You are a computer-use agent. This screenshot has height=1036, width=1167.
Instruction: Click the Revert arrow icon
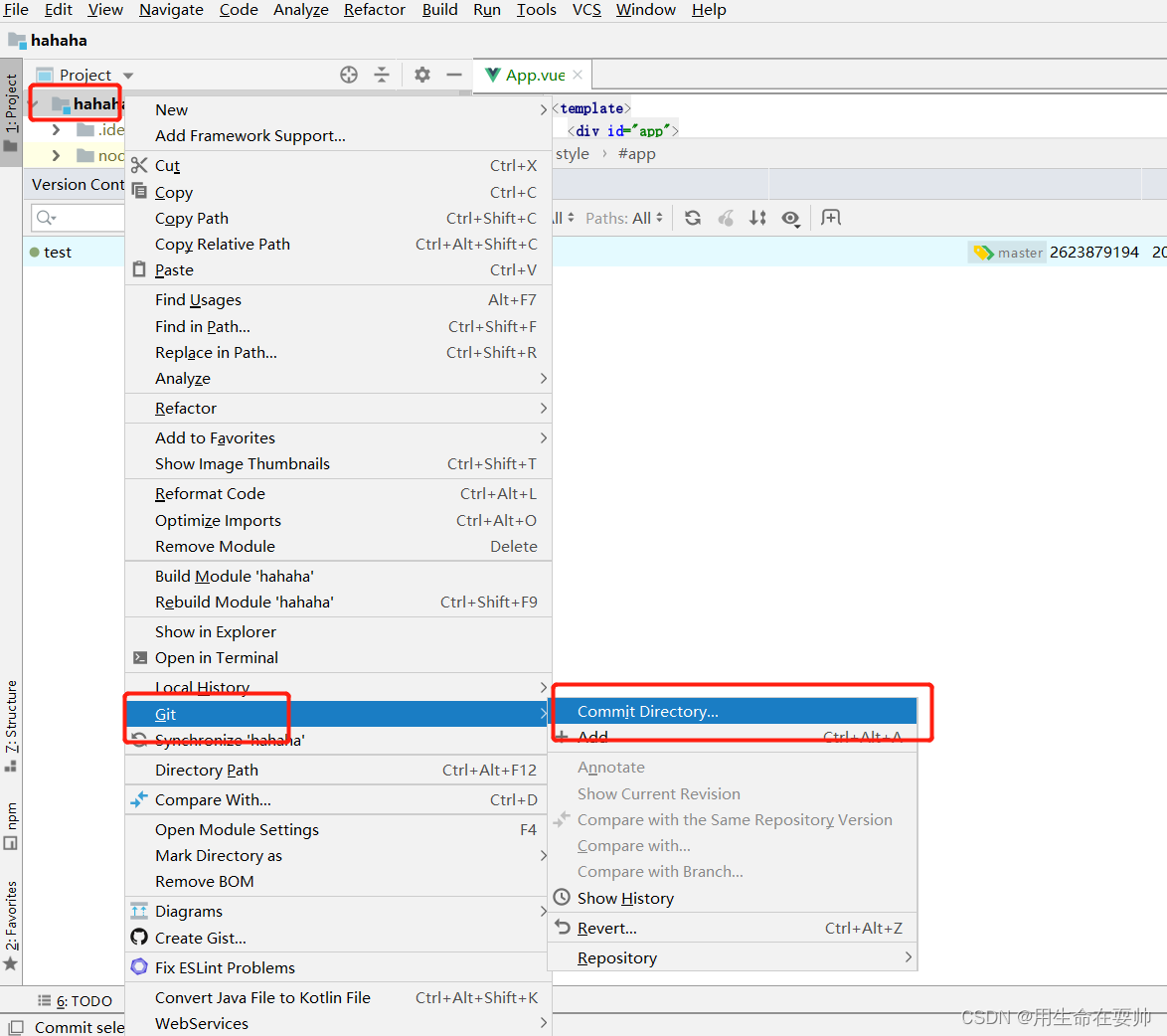562,927
